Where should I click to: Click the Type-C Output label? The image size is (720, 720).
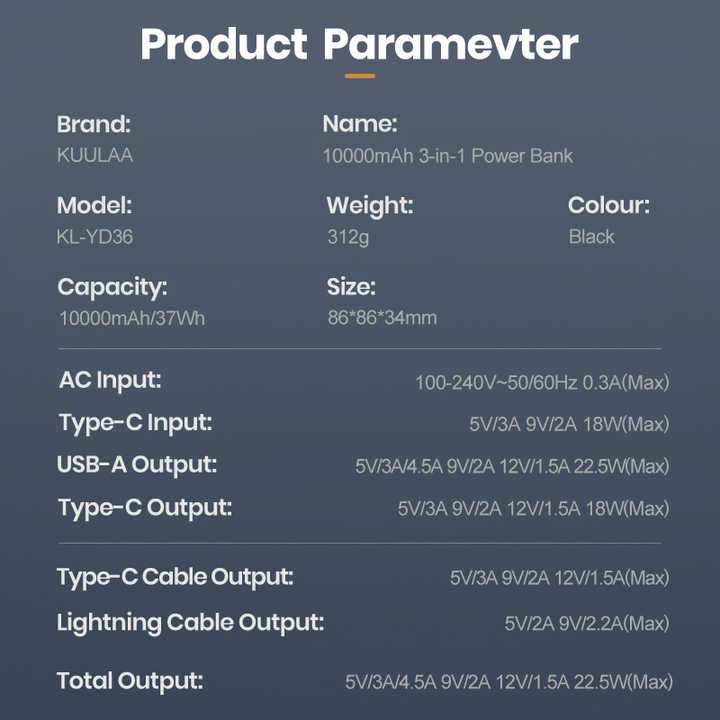145,508
